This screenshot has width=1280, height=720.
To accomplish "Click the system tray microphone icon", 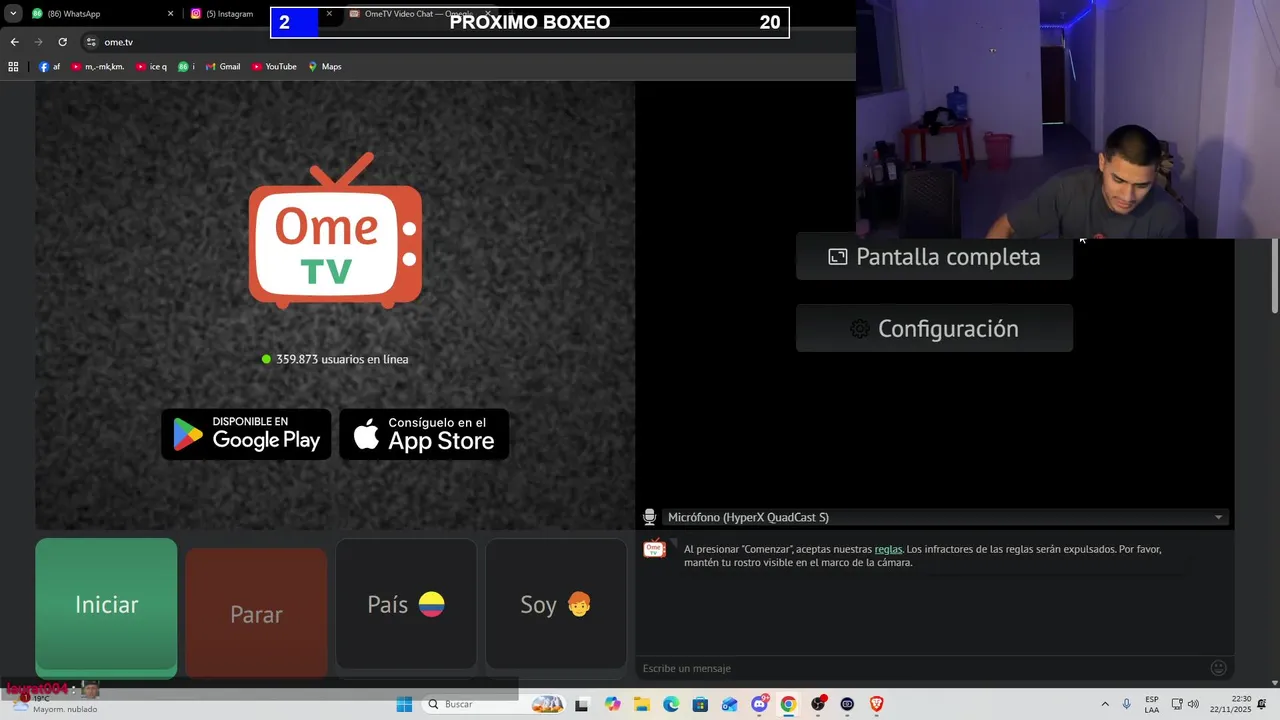I will point(1127,704).
